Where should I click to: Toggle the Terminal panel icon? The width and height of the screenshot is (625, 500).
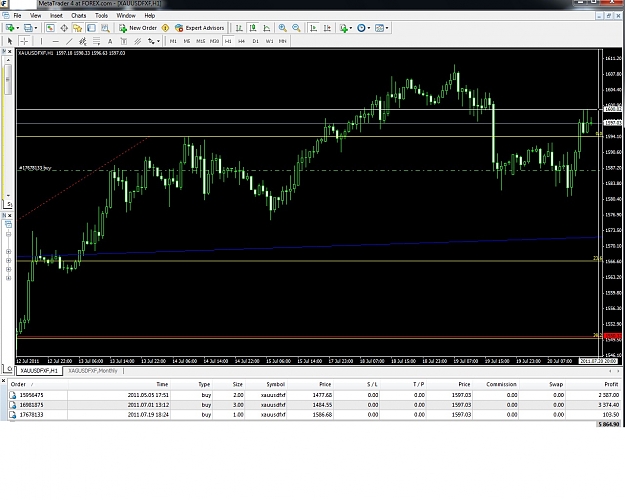[91, 28]
